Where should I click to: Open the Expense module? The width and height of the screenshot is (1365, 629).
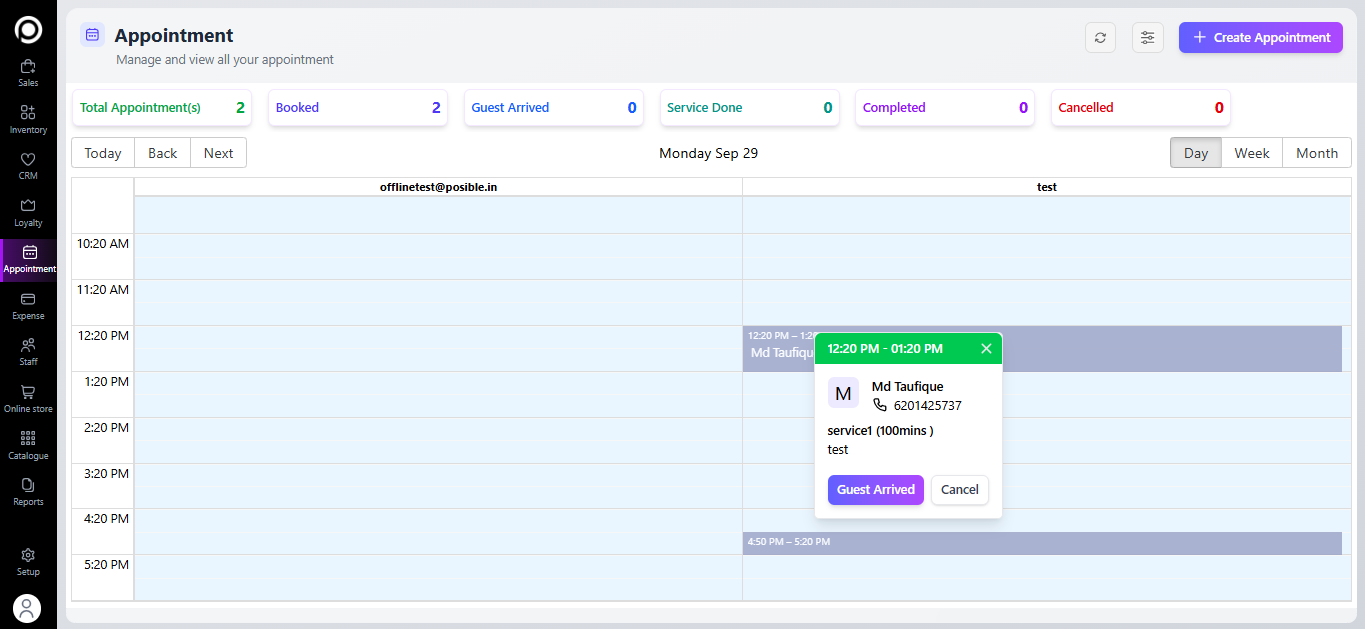(x=28, y=305)
